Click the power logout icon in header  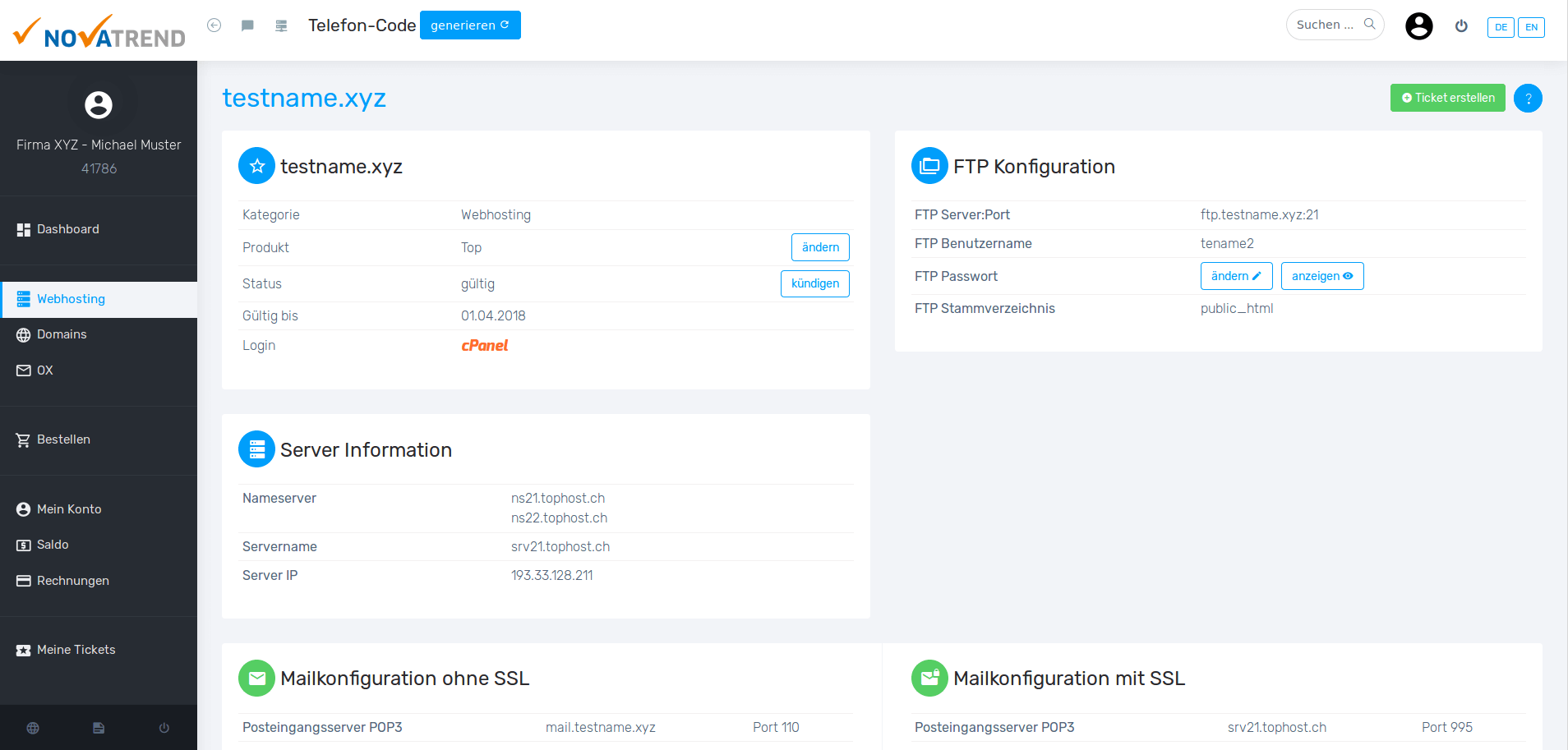pyautogui.click(x=1461, y=26)
